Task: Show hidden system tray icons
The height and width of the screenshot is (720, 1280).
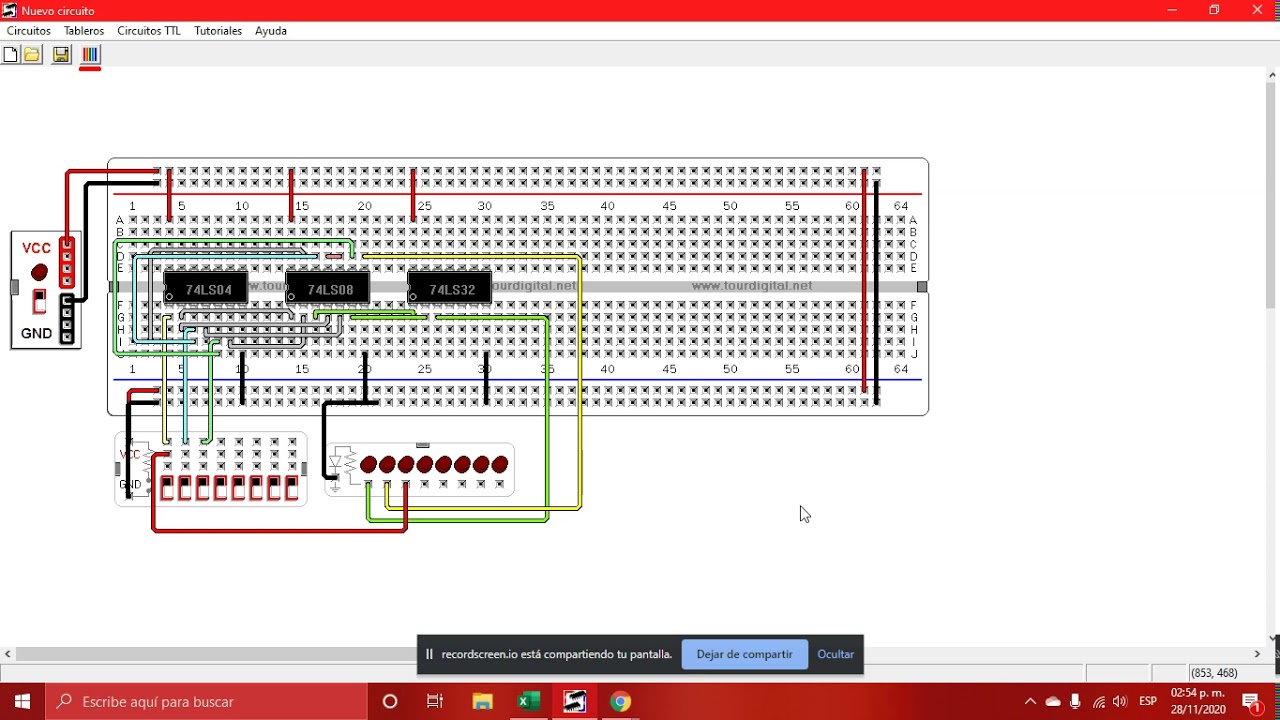Action: pos(1030,702)
